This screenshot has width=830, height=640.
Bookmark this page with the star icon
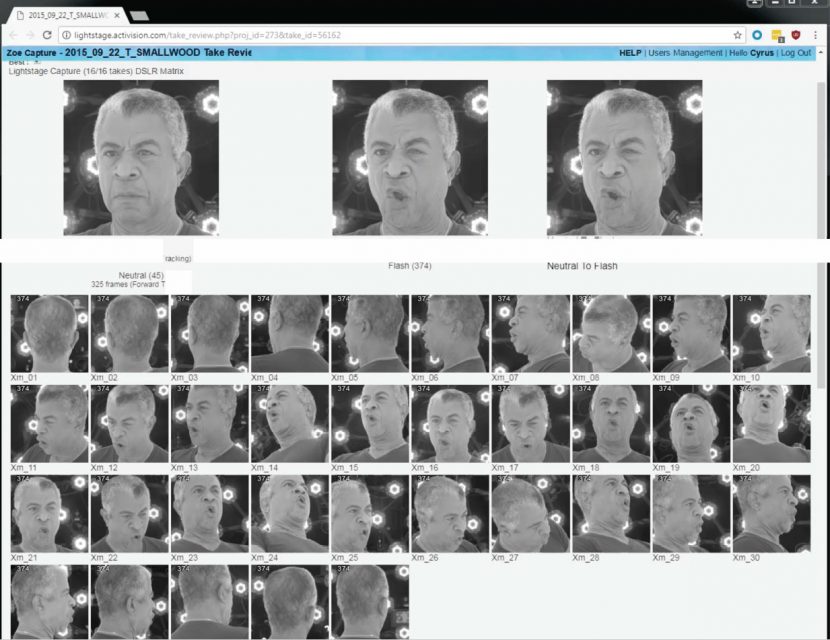[x=738, y=35]
